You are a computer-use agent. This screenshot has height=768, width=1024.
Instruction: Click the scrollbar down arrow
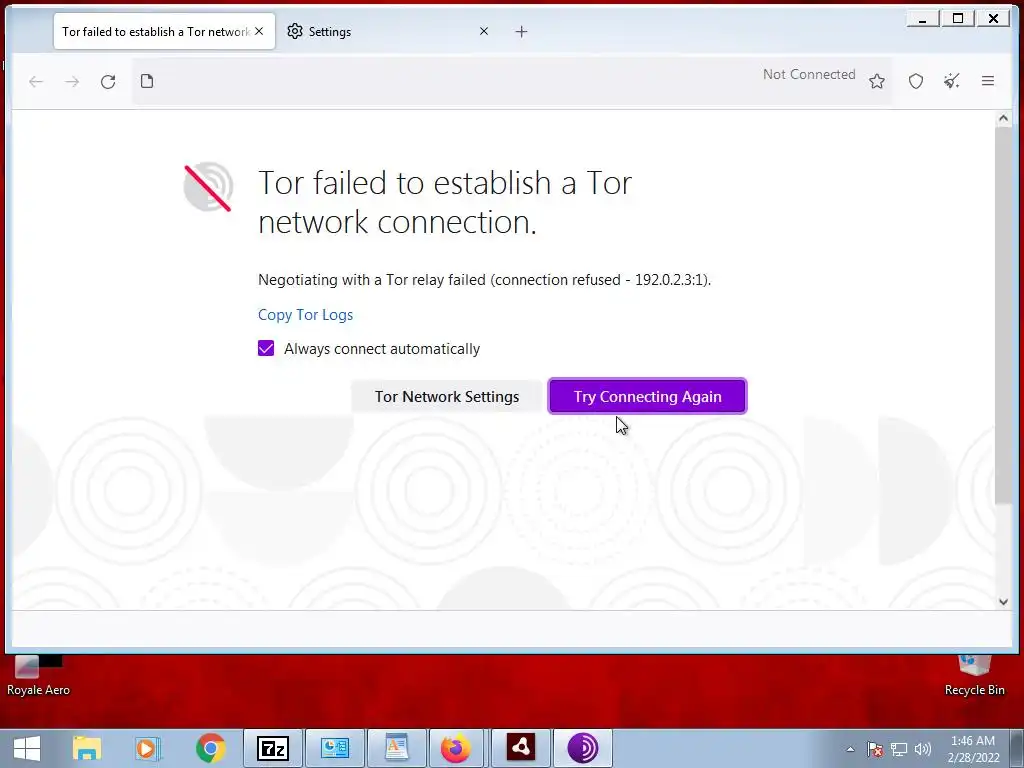[1004, 601]
